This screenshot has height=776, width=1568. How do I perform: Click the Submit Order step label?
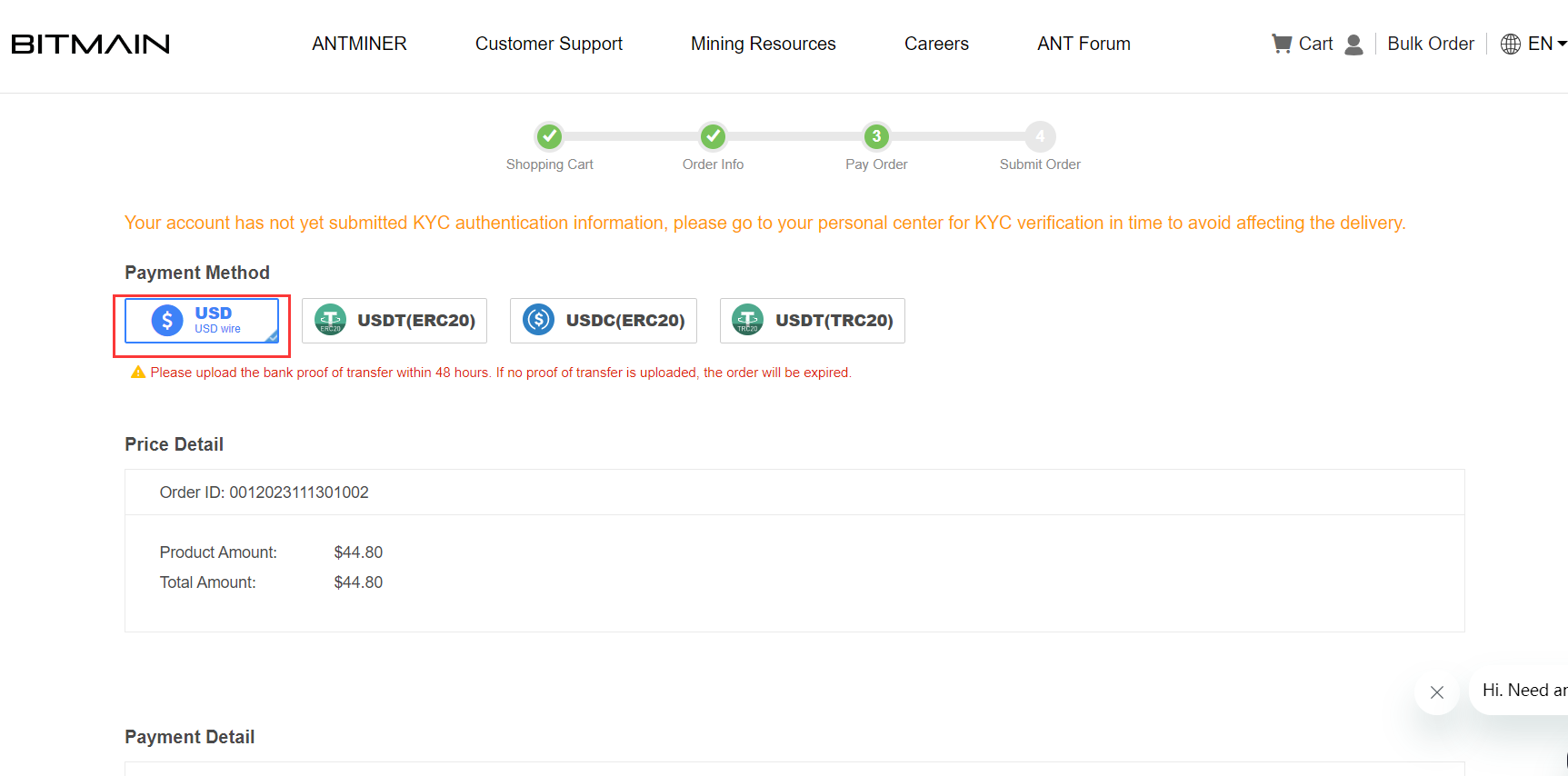click(1040, 164)
